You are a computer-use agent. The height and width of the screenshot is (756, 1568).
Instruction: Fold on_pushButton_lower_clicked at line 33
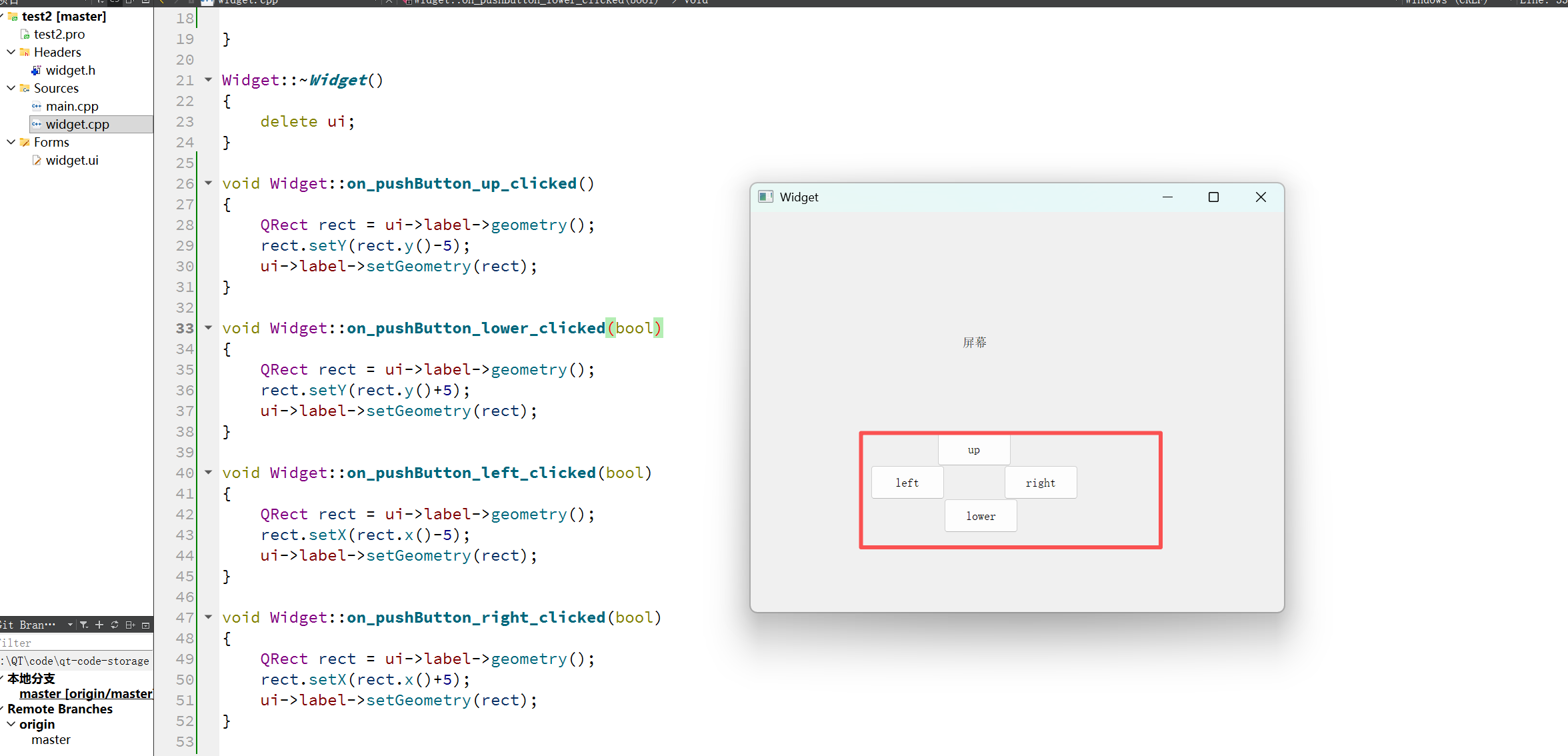[208, 327]
